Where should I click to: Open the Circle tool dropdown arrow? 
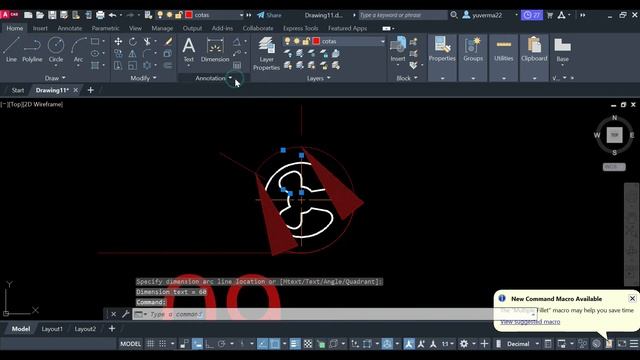coord(56,66)
